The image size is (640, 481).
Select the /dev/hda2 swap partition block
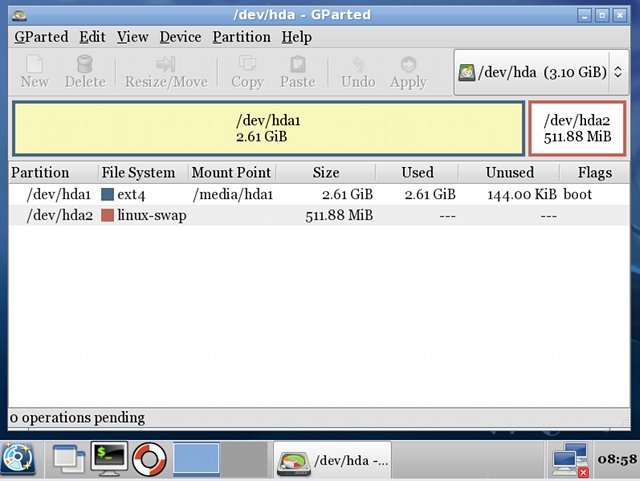click(x=577, y=128)
